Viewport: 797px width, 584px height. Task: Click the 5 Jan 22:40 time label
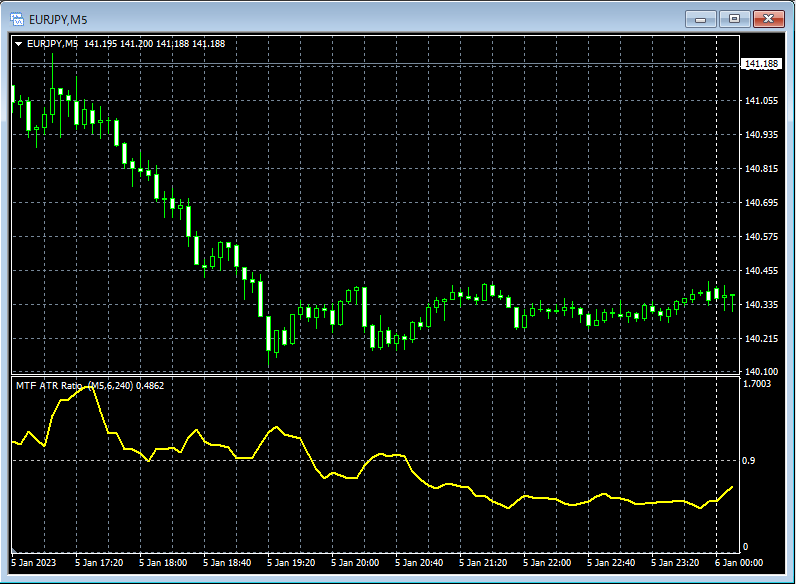pyautogui.click(x=610, y=563)
